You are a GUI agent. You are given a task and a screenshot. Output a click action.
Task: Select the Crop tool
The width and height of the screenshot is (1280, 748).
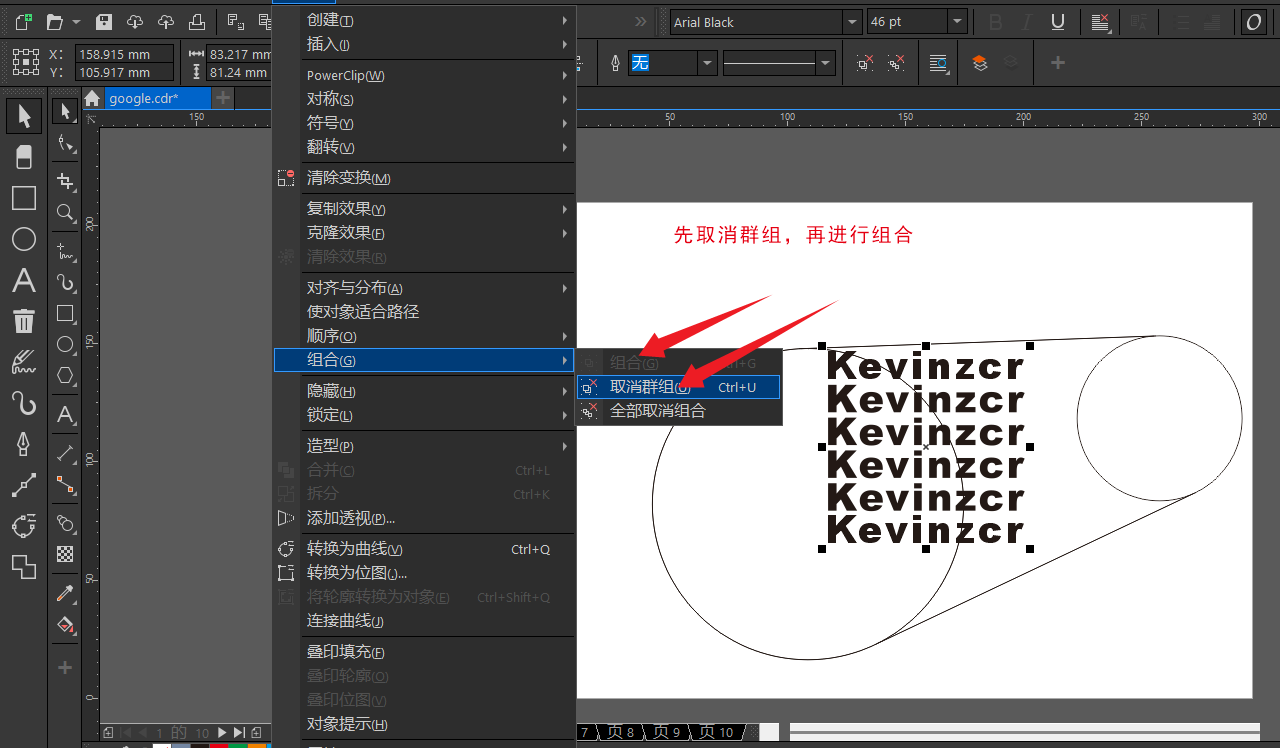click(x=65, y=181)
